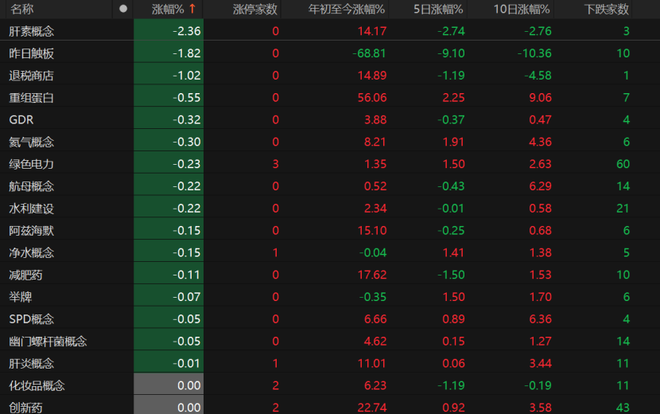Click the red sort arrow beside 涨幅%

pyautogui.click(x=192, y=9)
